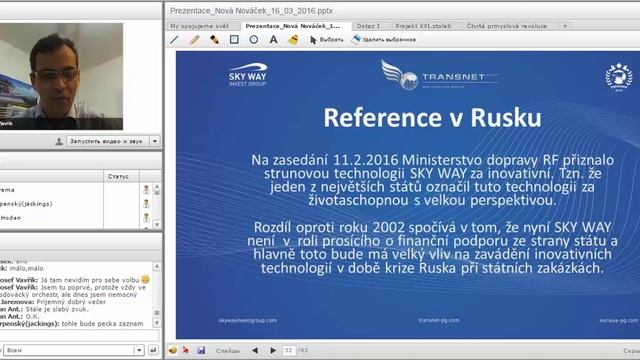The height and width of the screenshot is (360, 640).
Task: Switch to Projekt XXI.století tab
Action: 423,26
